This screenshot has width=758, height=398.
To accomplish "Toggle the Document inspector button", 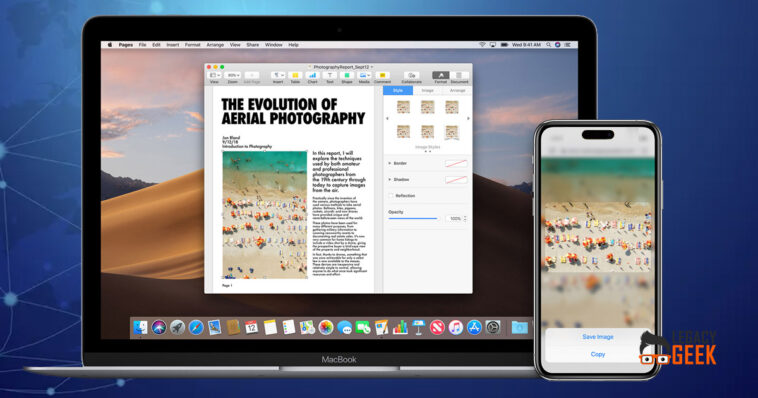I will (x=459, y=75).
